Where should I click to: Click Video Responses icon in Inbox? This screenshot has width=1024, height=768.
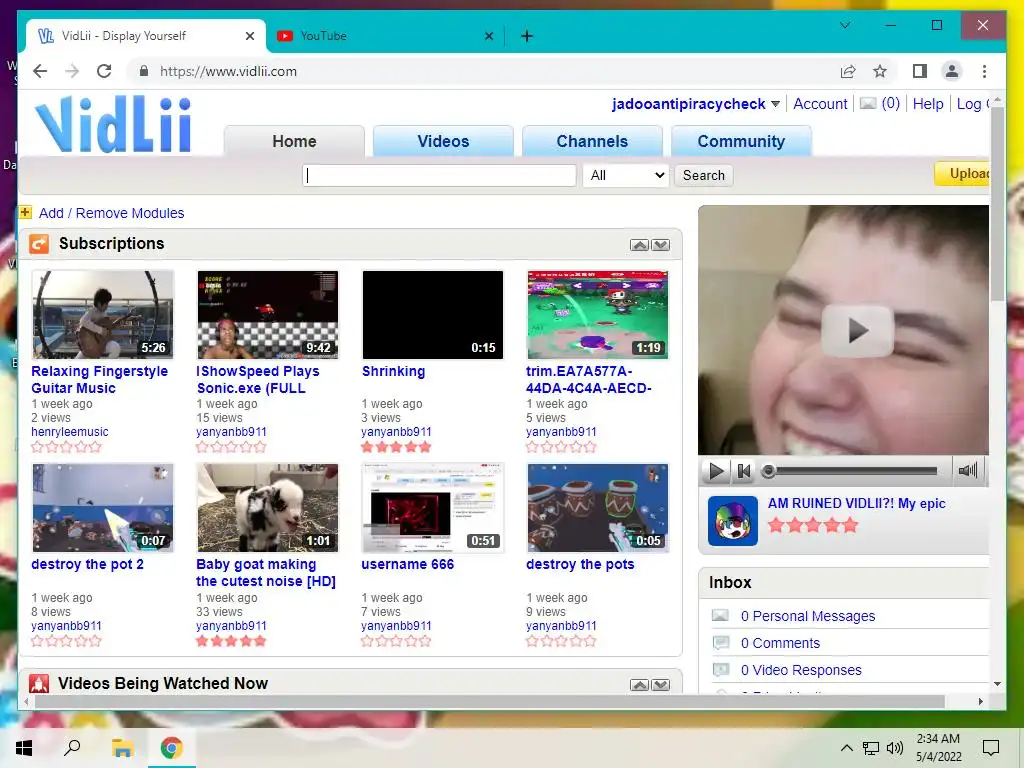click(720, 669)
